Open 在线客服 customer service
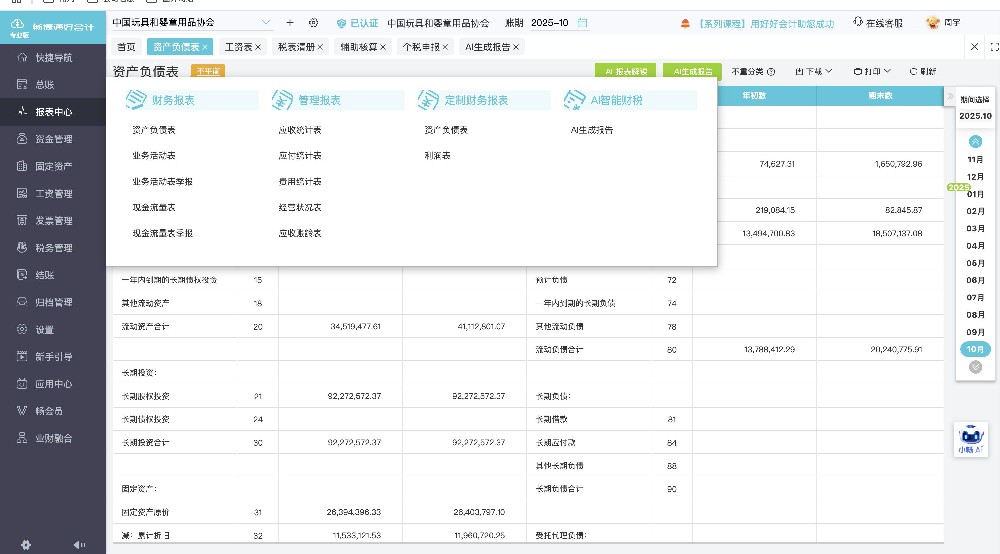1000x554 pixels. (x=878, y=22)
